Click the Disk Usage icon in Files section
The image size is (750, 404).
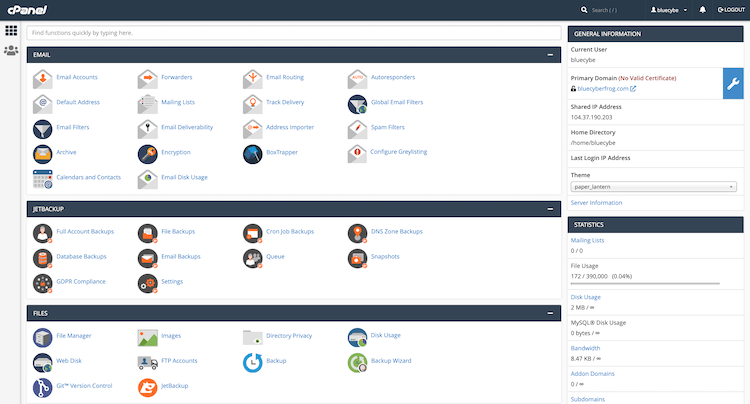click(357, 337)
